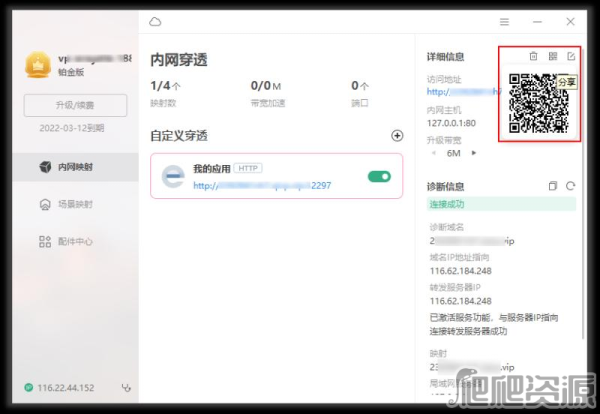Image resolution: width=600 pixels, height=414 pixels.
Task: Click IP address 116.22.44.152
Action: pos(66,388)
